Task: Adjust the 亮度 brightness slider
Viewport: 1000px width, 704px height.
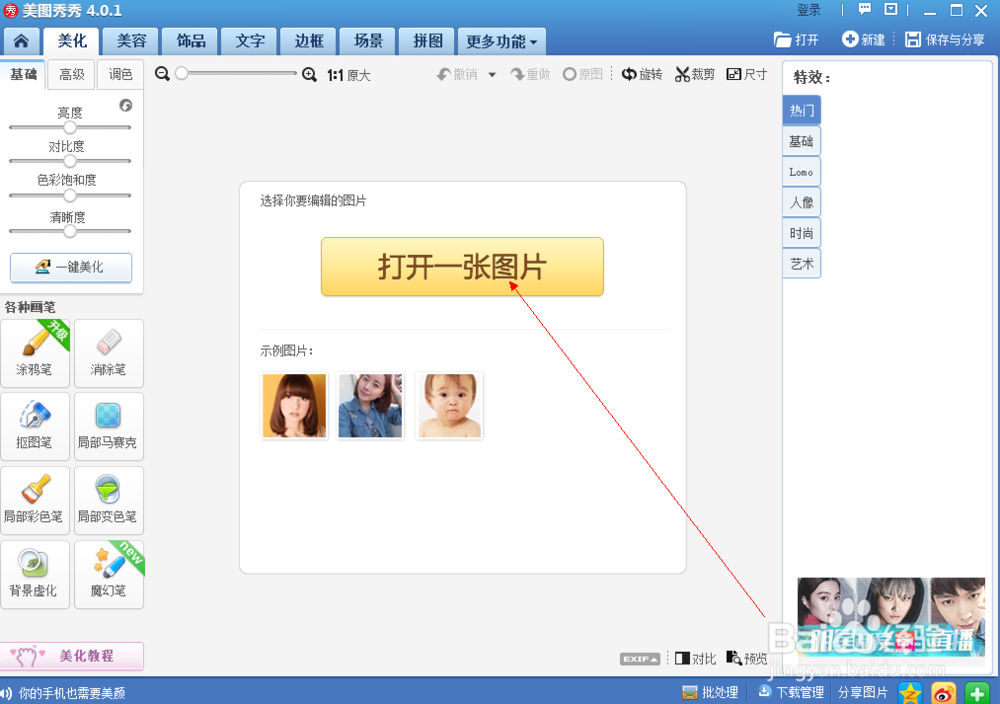Action: pos(70,127)
